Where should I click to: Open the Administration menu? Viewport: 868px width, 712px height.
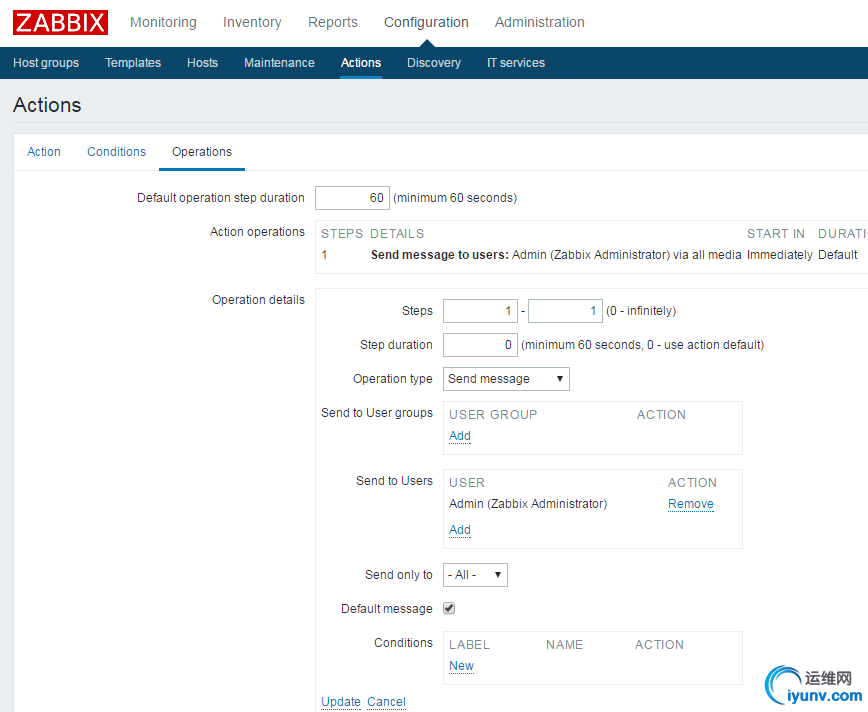[x=540, y=22]
